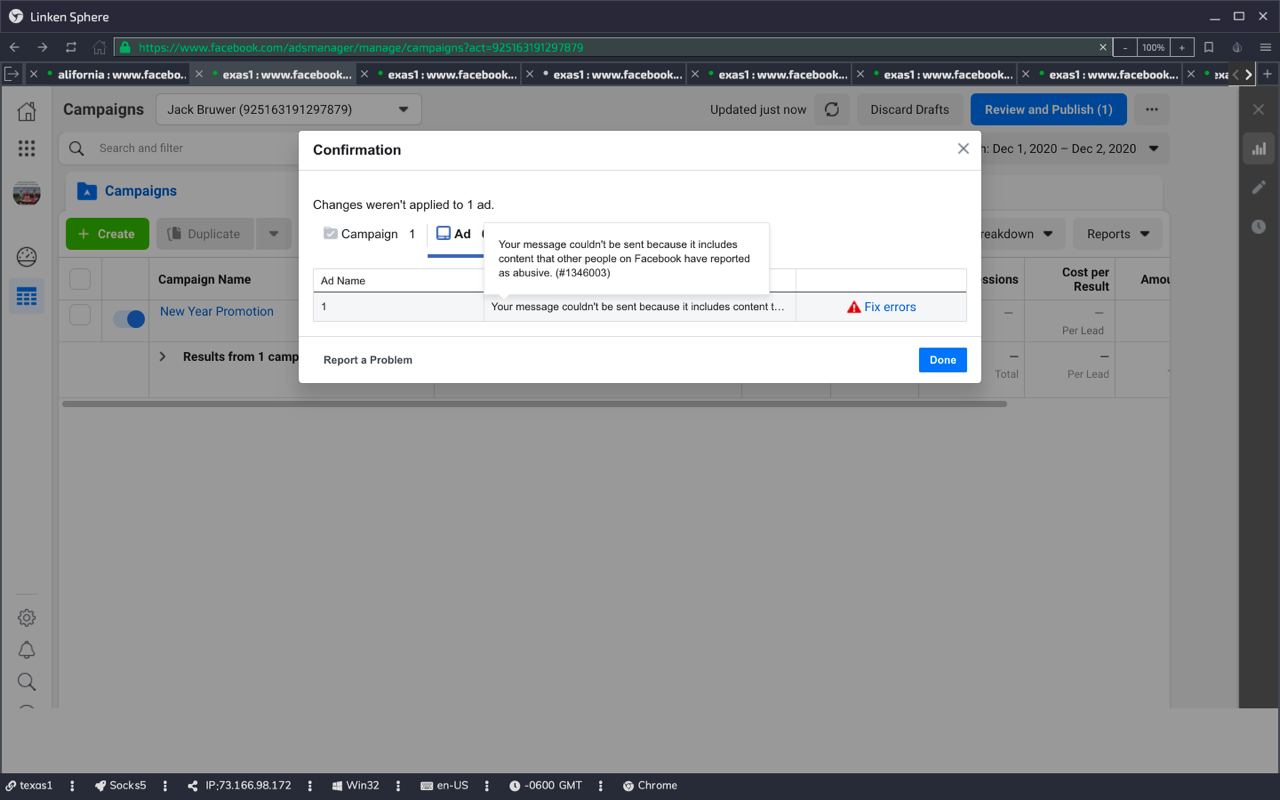Select the campaigns table icon in sidebar

(x=27, y=297)
